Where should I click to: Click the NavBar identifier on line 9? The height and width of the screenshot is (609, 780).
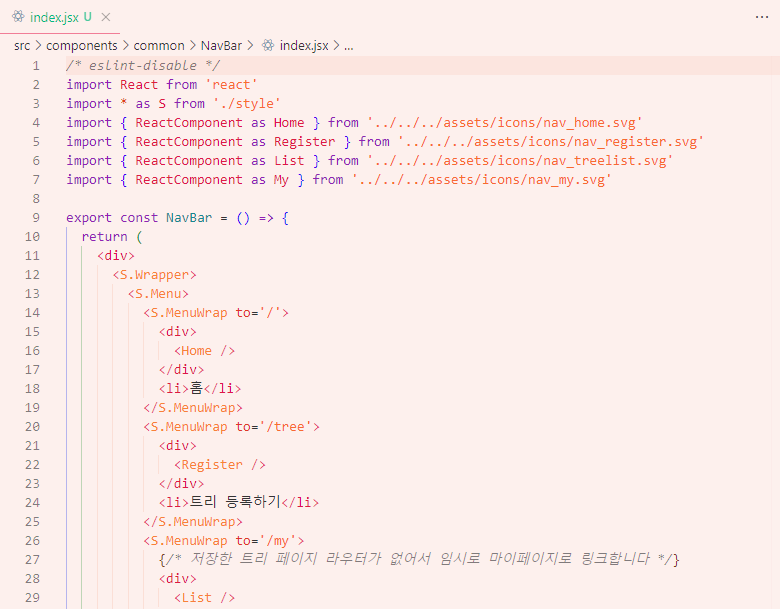pyautogui.click(x=189, y=218)
